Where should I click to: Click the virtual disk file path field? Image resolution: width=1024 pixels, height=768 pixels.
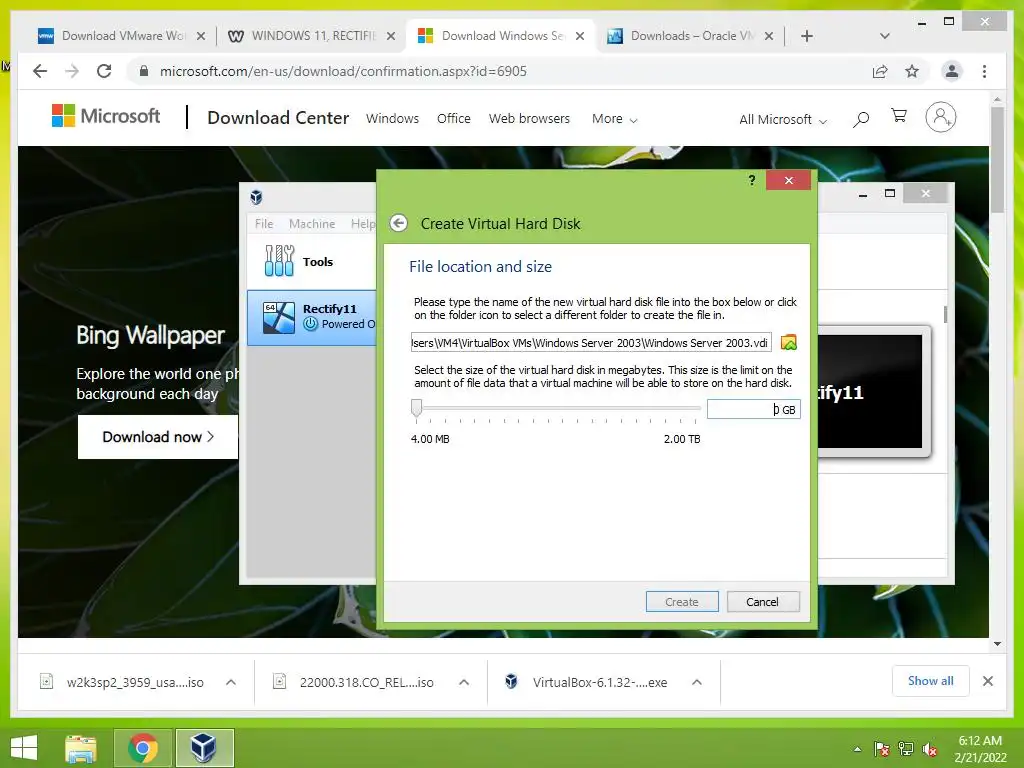tap(591, 343)
